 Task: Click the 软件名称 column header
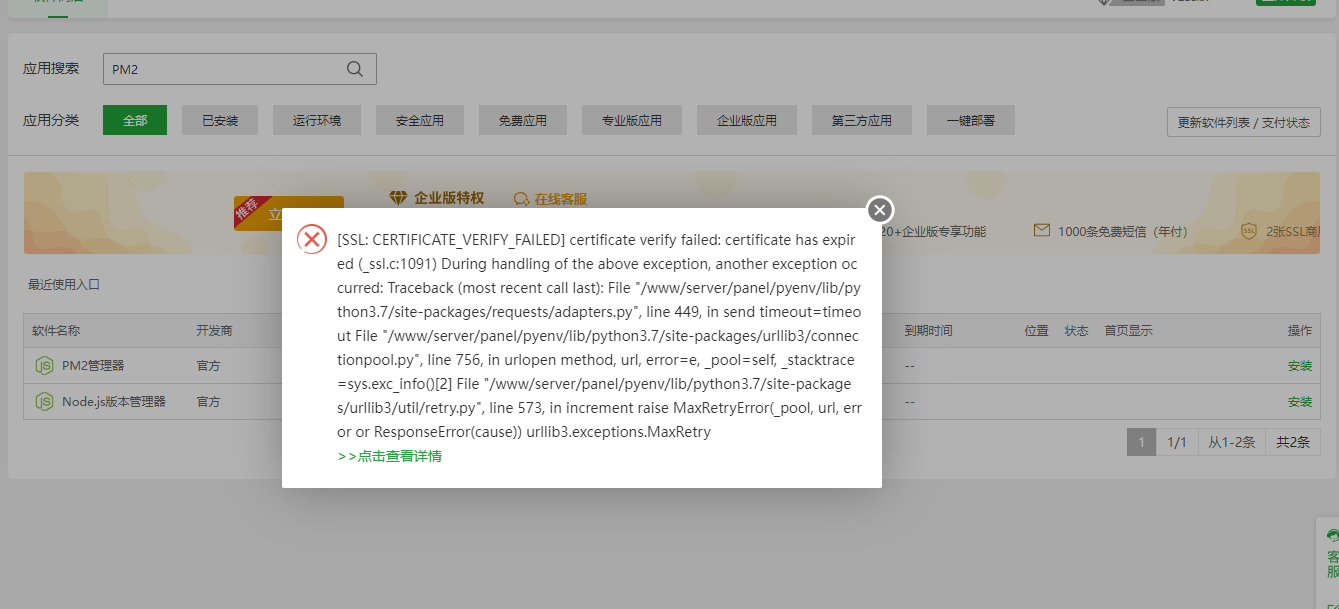tap(56, 330)
